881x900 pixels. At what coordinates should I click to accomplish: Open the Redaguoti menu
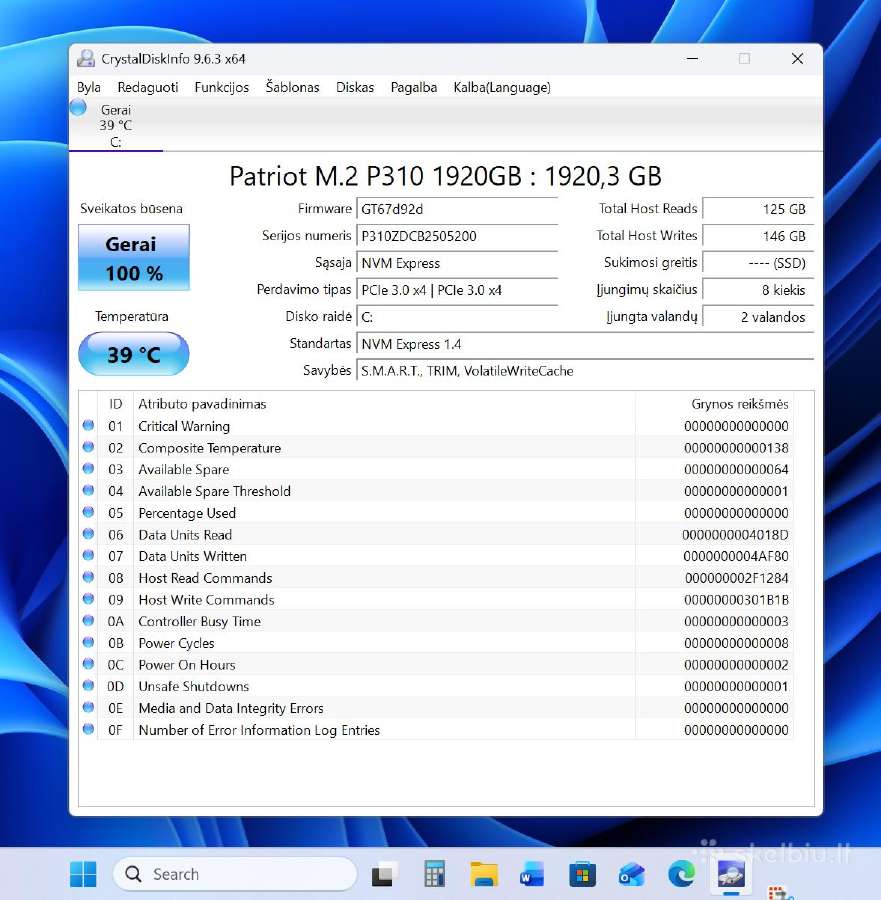coord(148,87)
